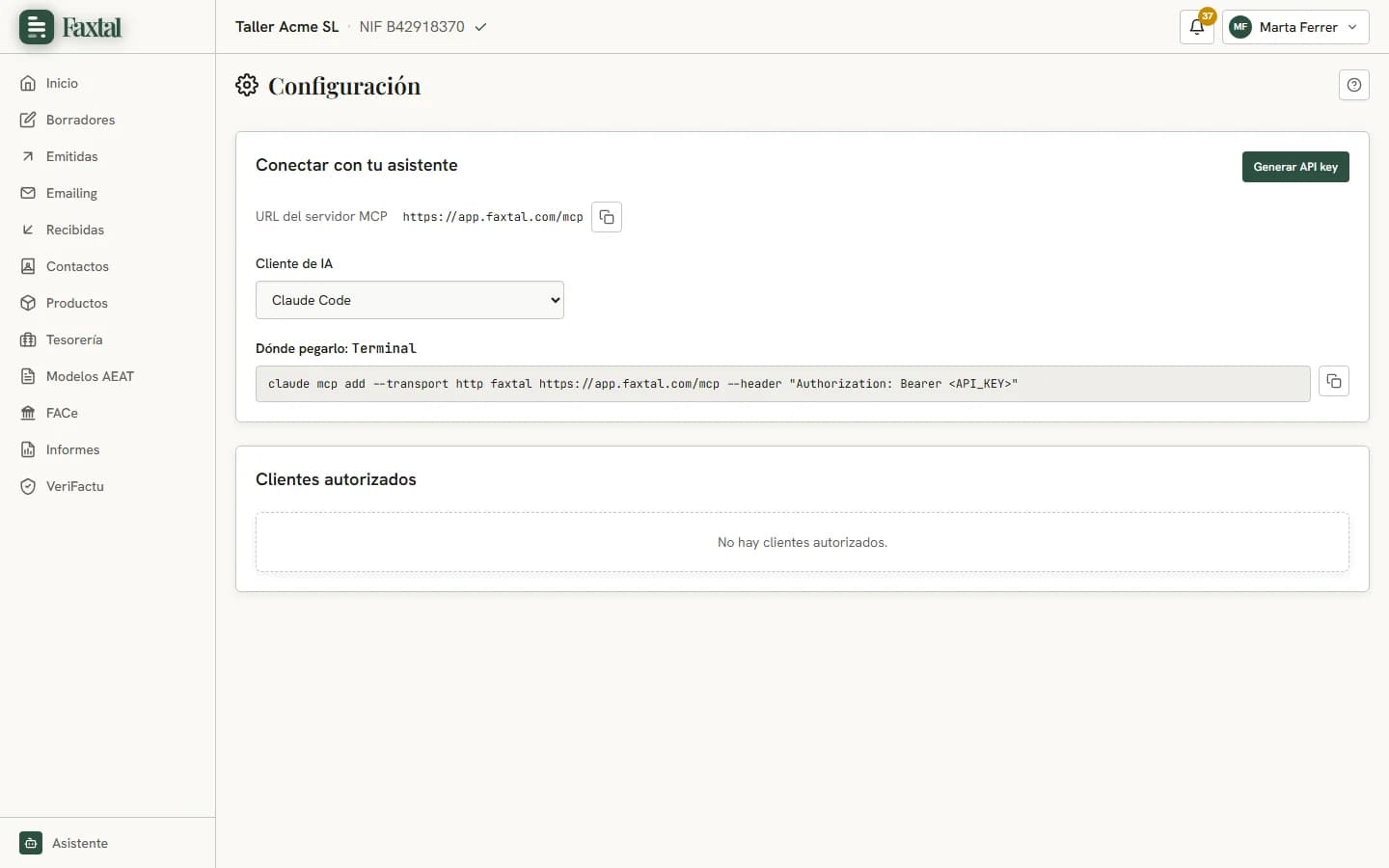The height and width of the screenshot is (868, 1389).
Task: Click the https://app.faxtal.com/mcp URL text
Action: [x=493, y=217]
